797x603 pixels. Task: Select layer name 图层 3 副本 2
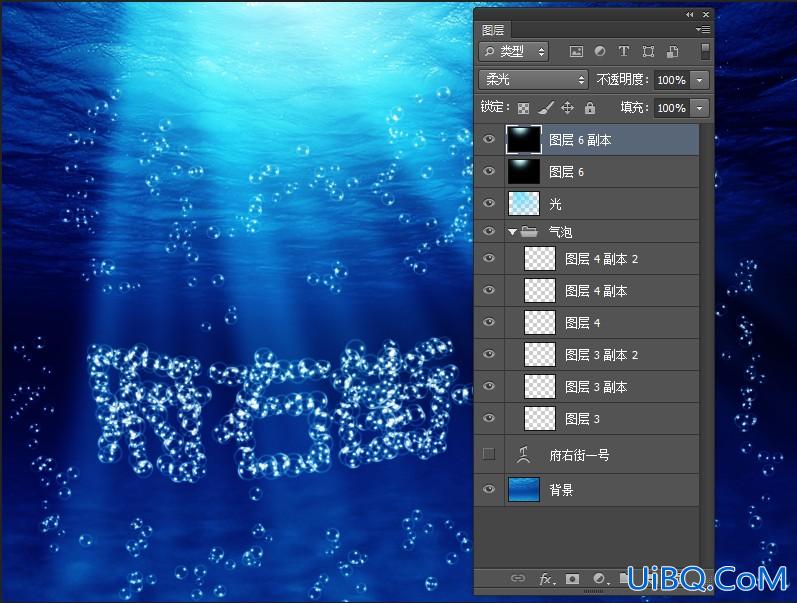pyautogui.click(x=602, y=355)
